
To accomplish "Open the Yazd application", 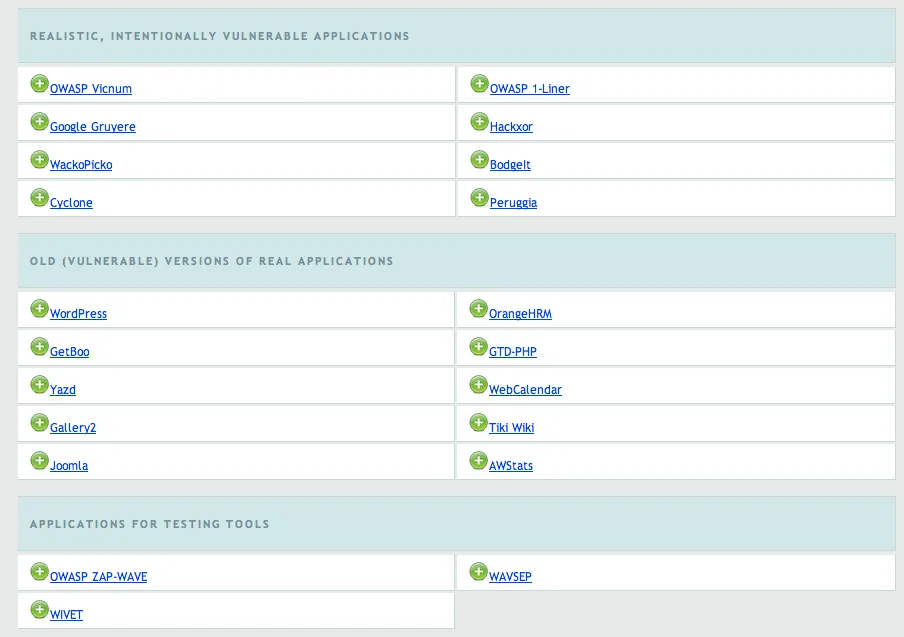I will click(64, 389).
